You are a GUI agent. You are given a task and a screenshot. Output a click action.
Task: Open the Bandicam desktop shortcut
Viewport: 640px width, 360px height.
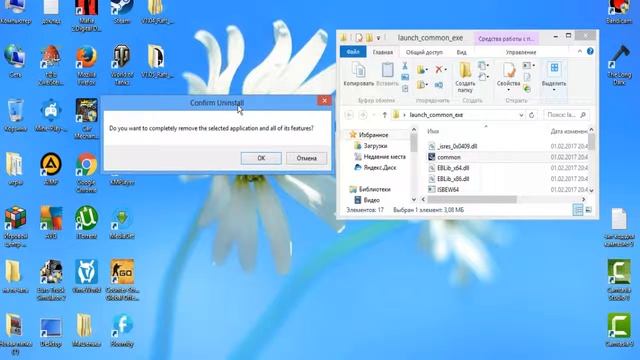[x=619, y=11]
